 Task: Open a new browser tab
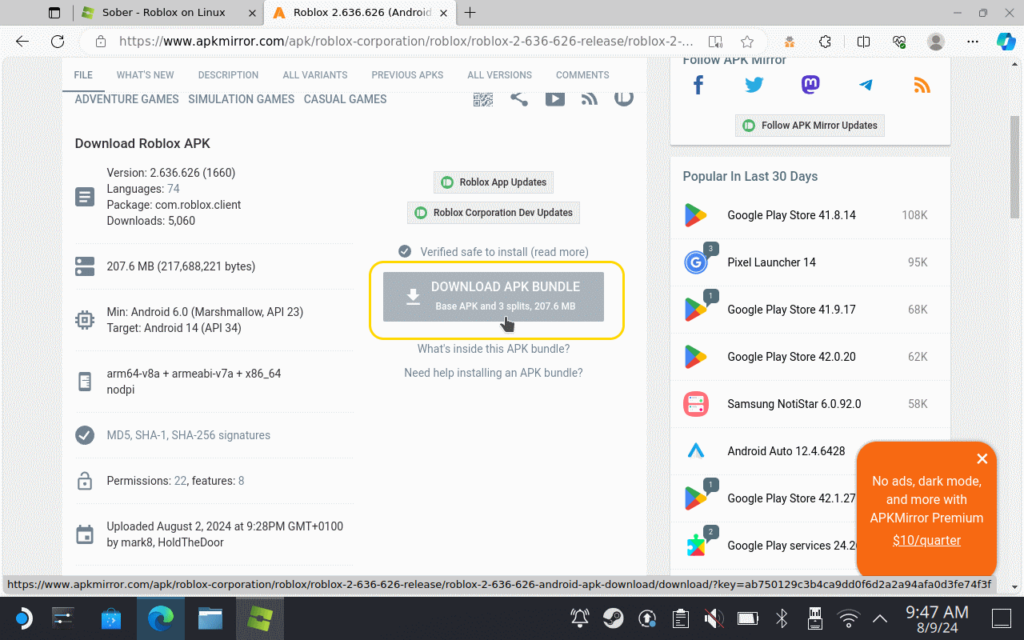(x=470, y=12)
